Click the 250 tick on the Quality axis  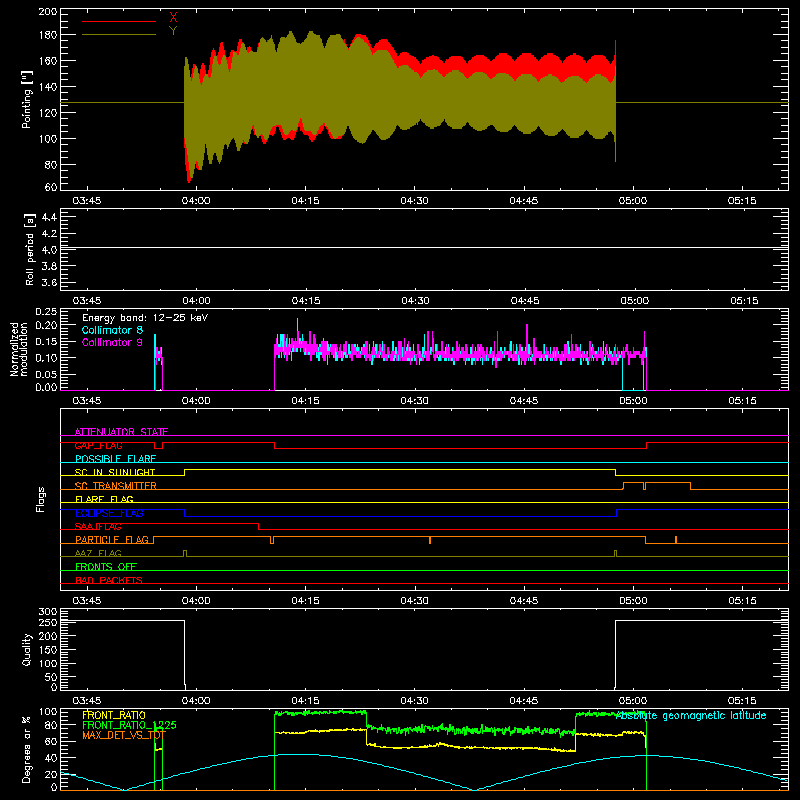click(x=48, y=622)
